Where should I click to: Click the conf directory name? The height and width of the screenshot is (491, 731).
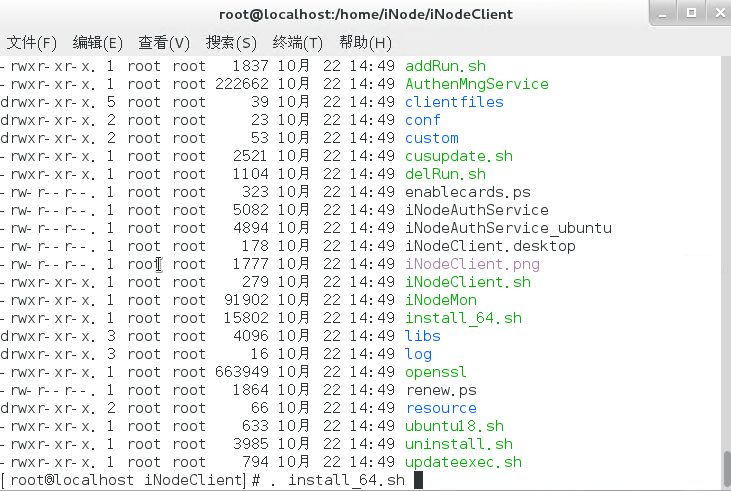pyautogui.click(x=422, y=120)
